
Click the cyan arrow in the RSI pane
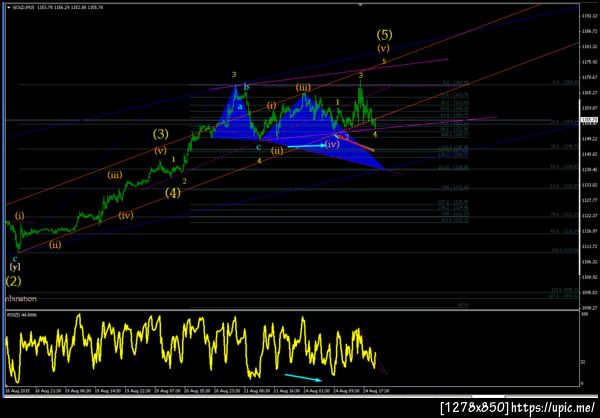304,377
